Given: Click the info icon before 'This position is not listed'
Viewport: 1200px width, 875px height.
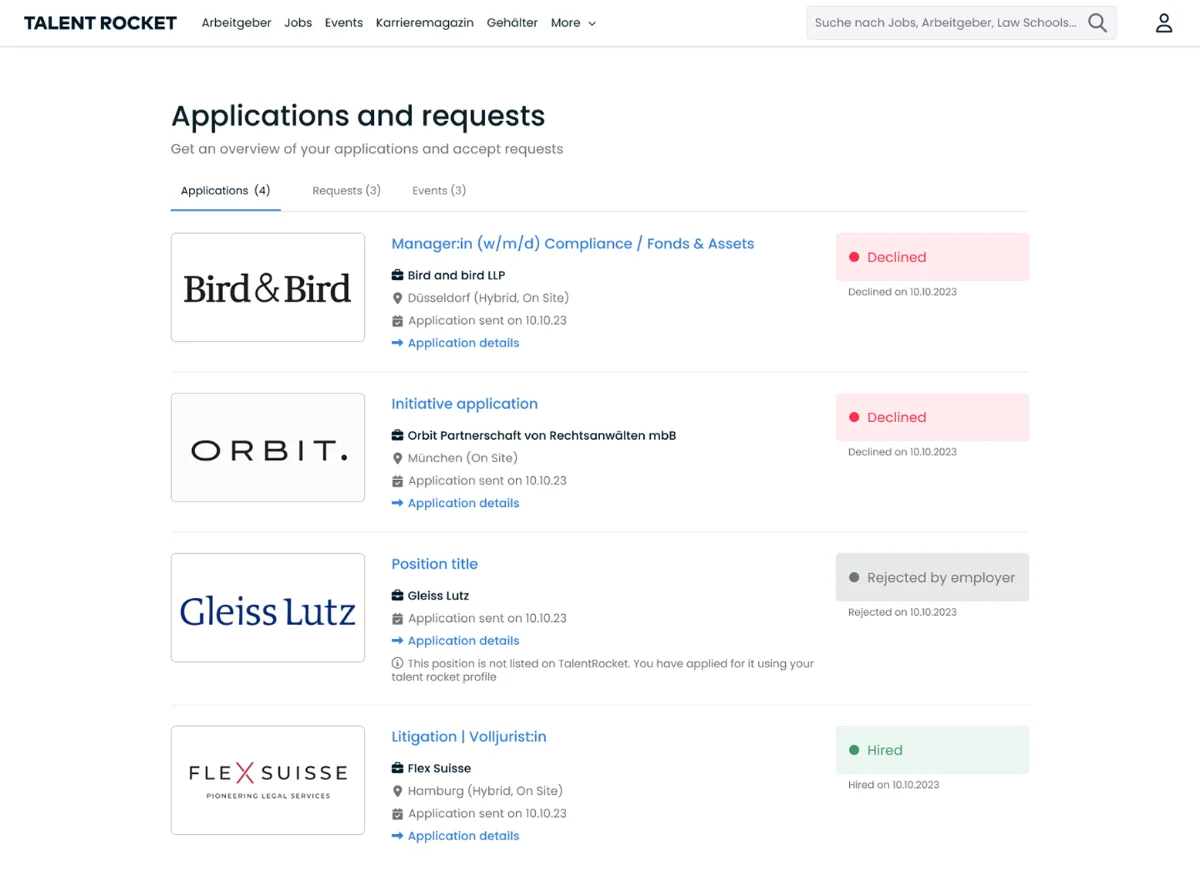Looking at the screenshot, I should tap(397, 663).
